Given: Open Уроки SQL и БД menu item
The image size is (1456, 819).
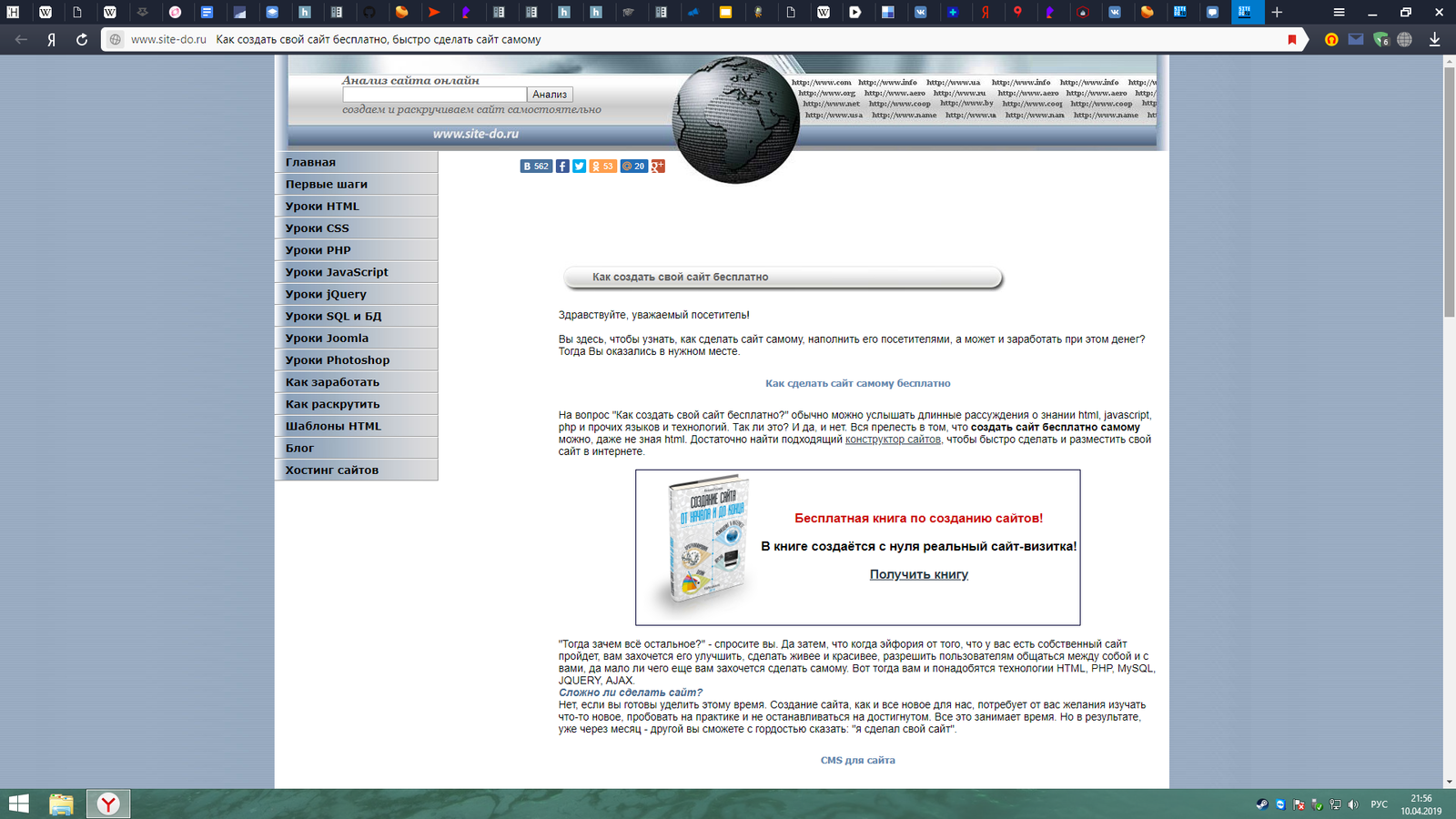Looking at the screenshot, I should (356, 316).
